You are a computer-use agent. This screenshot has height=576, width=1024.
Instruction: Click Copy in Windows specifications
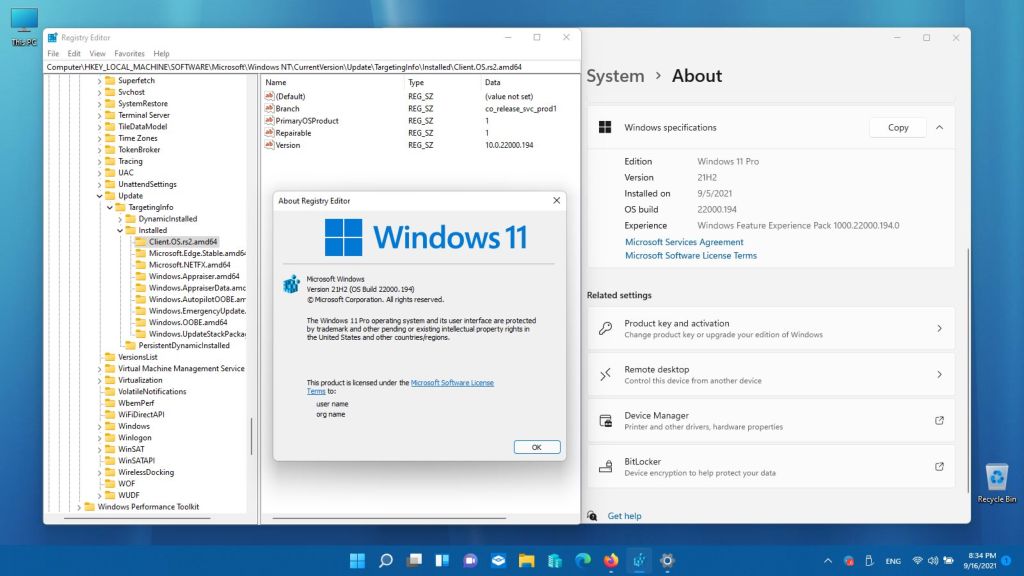898,128
